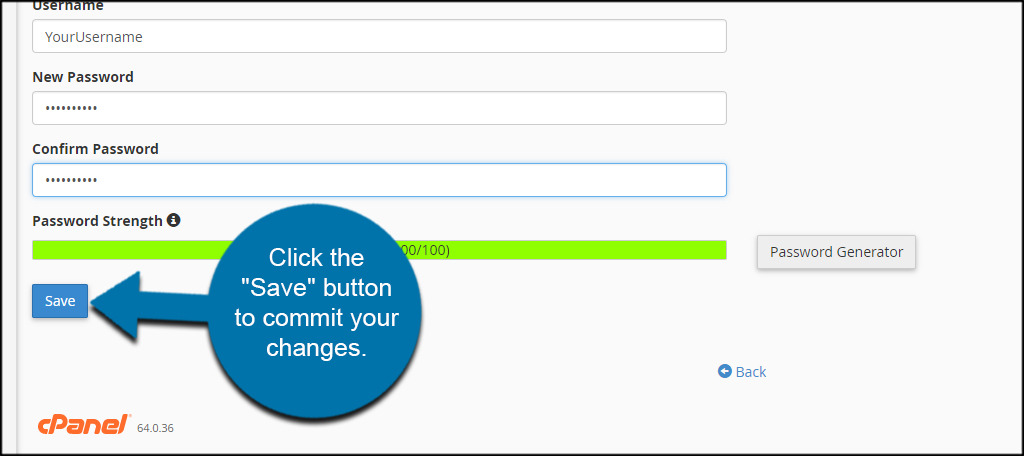
Task: Open the Password Generator
Action: tap(836, 252)
